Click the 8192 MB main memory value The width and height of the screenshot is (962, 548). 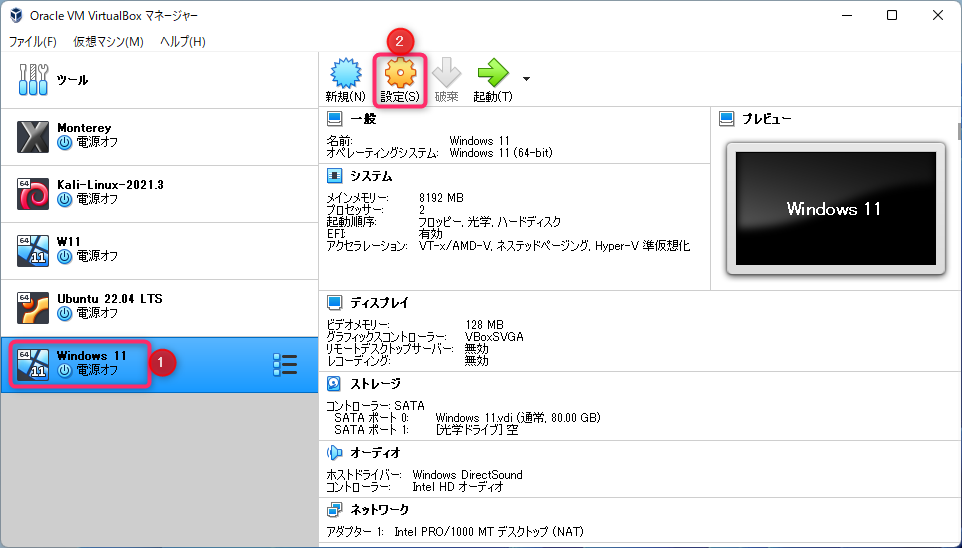click(441, 198)
